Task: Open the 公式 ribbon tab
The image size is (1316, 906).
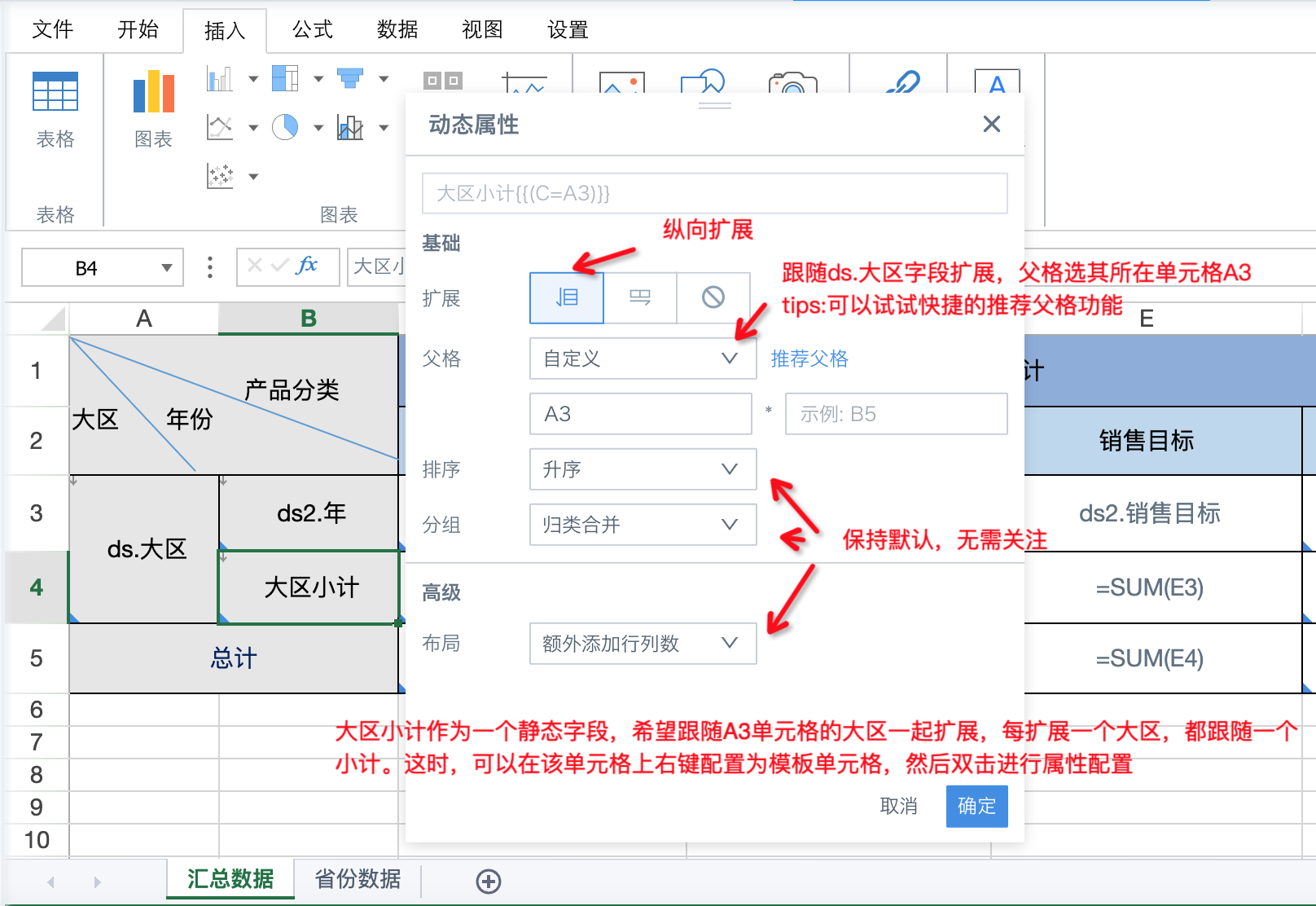Action: pos(313,30)
